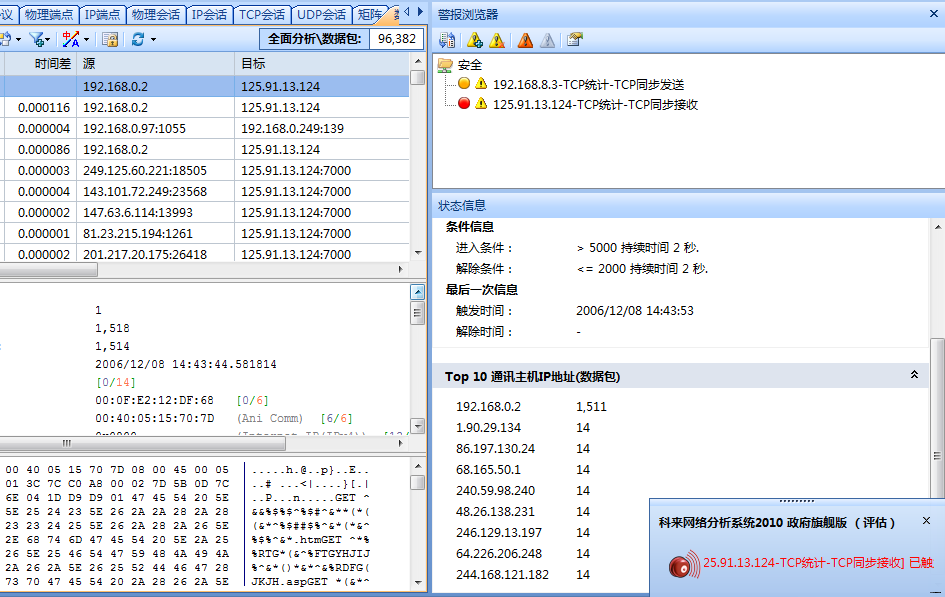Click the alarm list sync icon
Viewport: 945px width, 597px height.
(447, 40)
